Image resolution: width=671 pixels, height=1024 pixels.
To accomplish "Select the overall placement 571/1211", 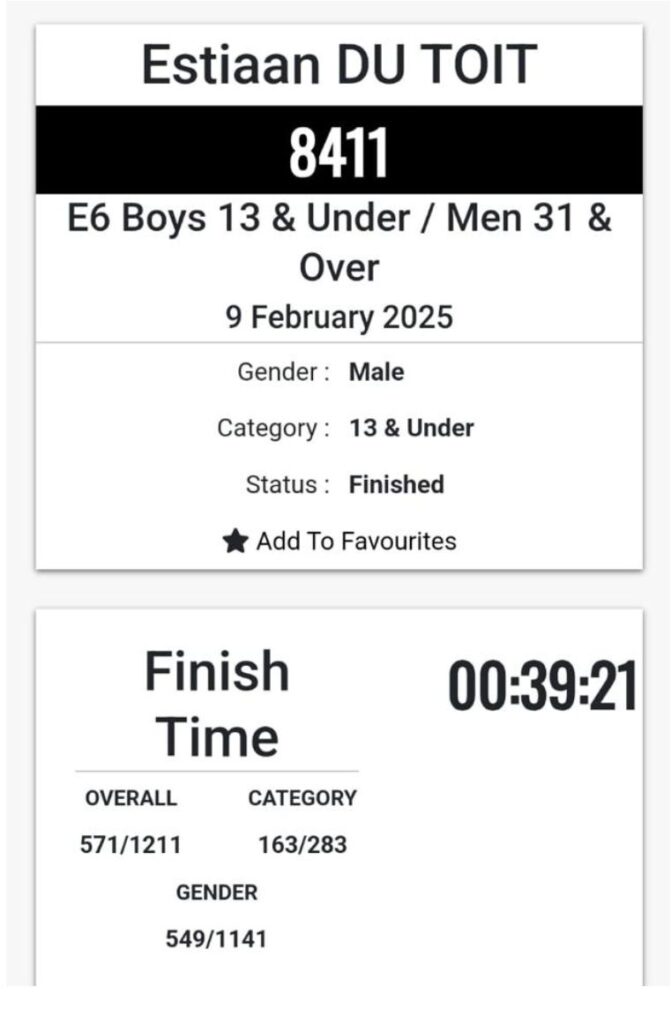I will pos(131,844).
